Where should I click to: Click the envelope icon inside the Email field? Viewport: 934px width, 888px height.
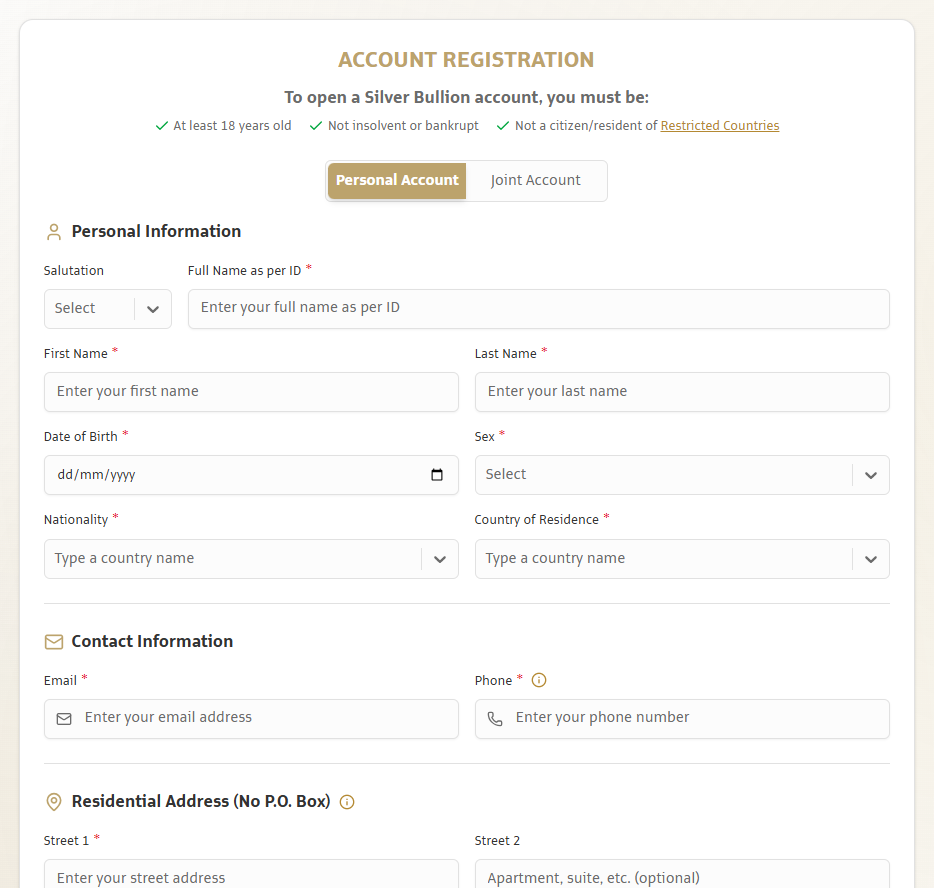tap(64, 719)
